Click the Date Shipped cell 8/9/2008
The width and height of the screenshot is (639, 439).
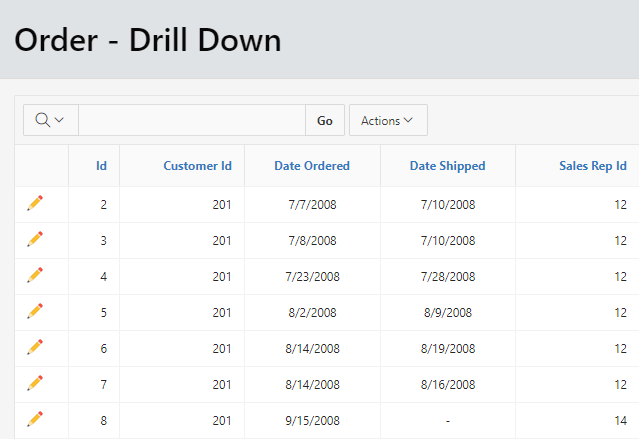(x=447, y=312)
